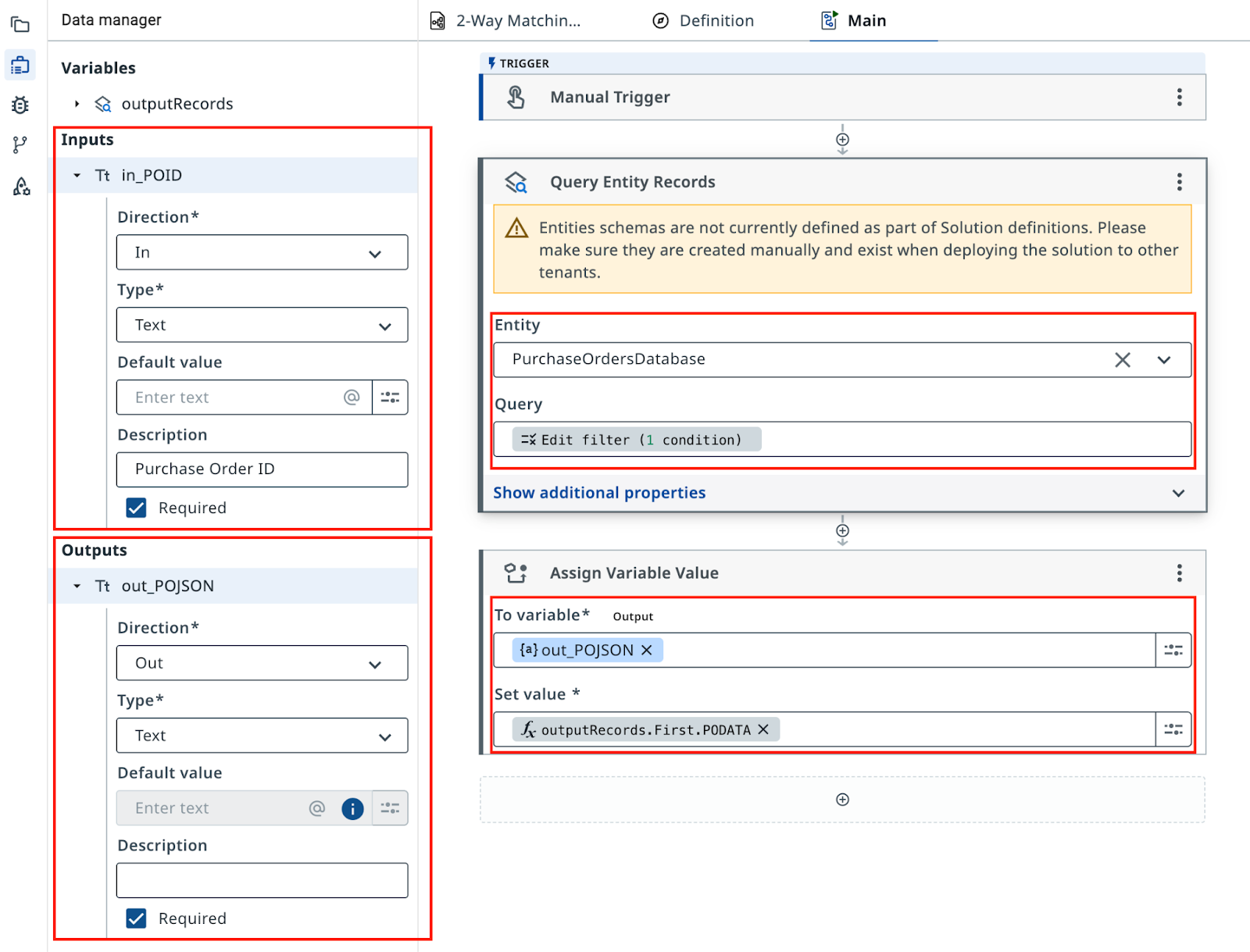Remove out_POJSON from To variable field

tap(646, 650)
